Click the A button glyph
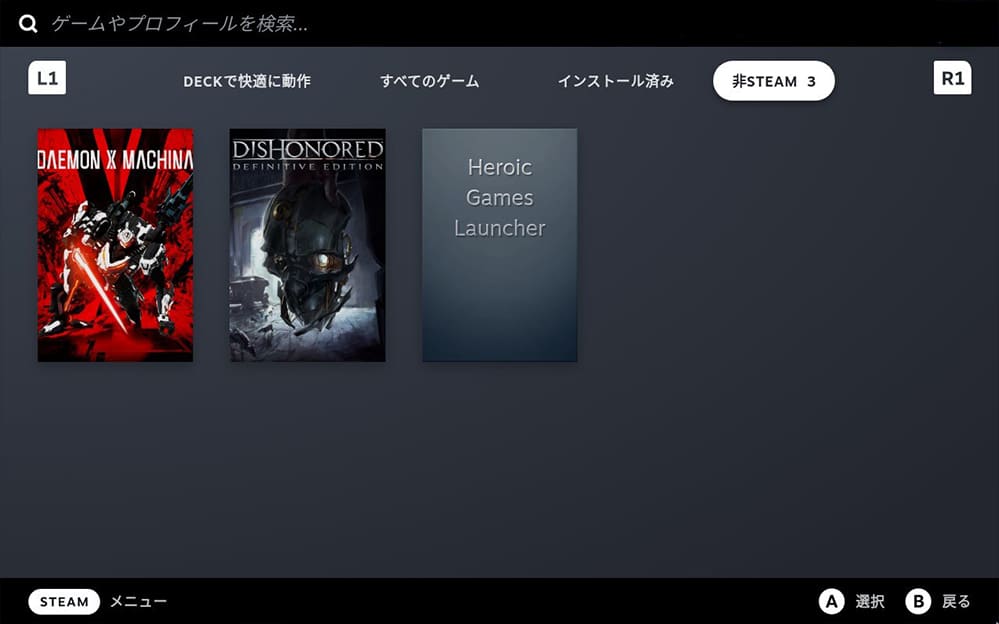Image resolution: width=999 pixels, height=624 pixels. 831,602
